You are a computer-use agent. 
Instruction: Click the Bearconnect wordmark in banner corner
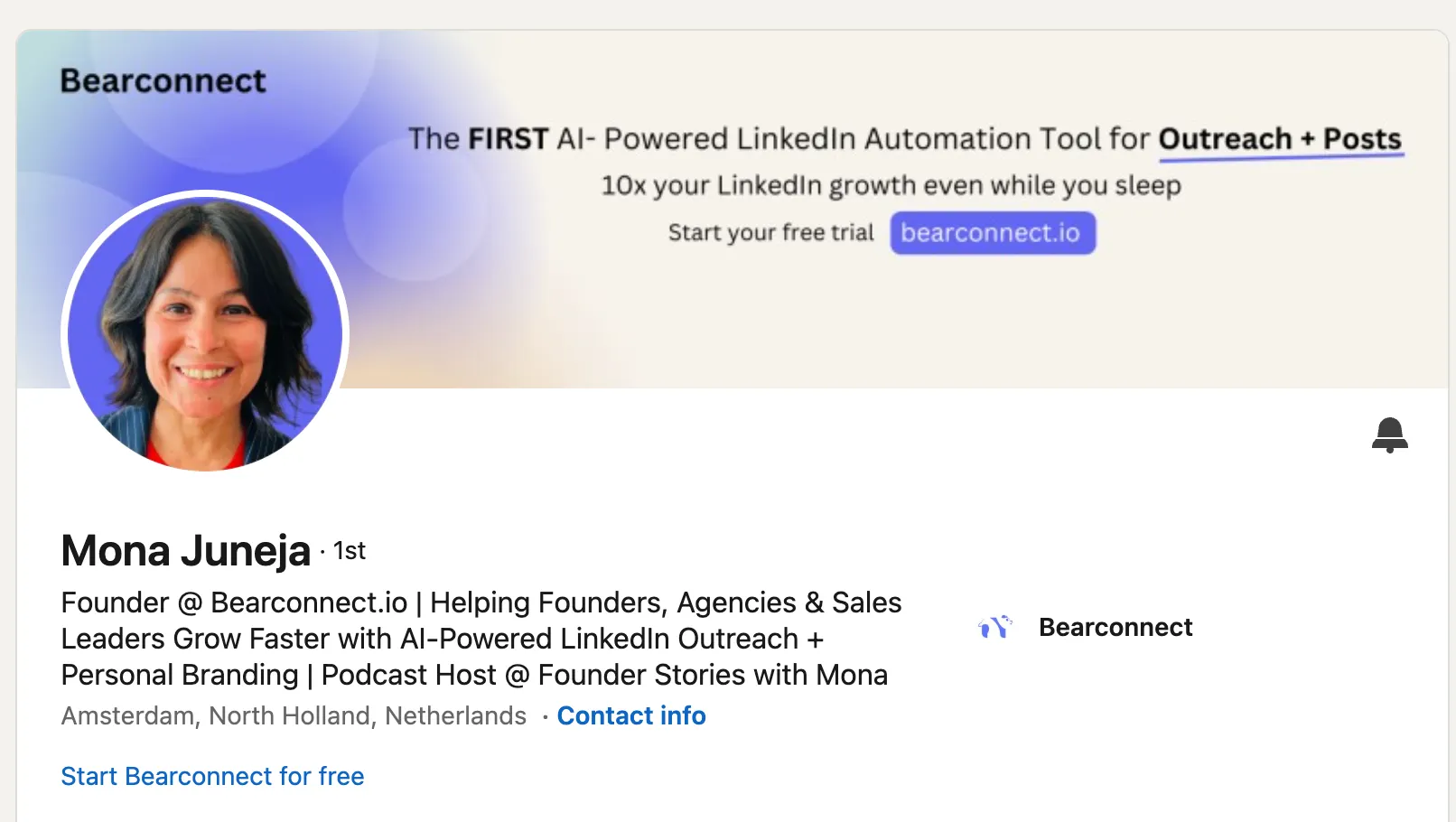[x=163, y=81]
